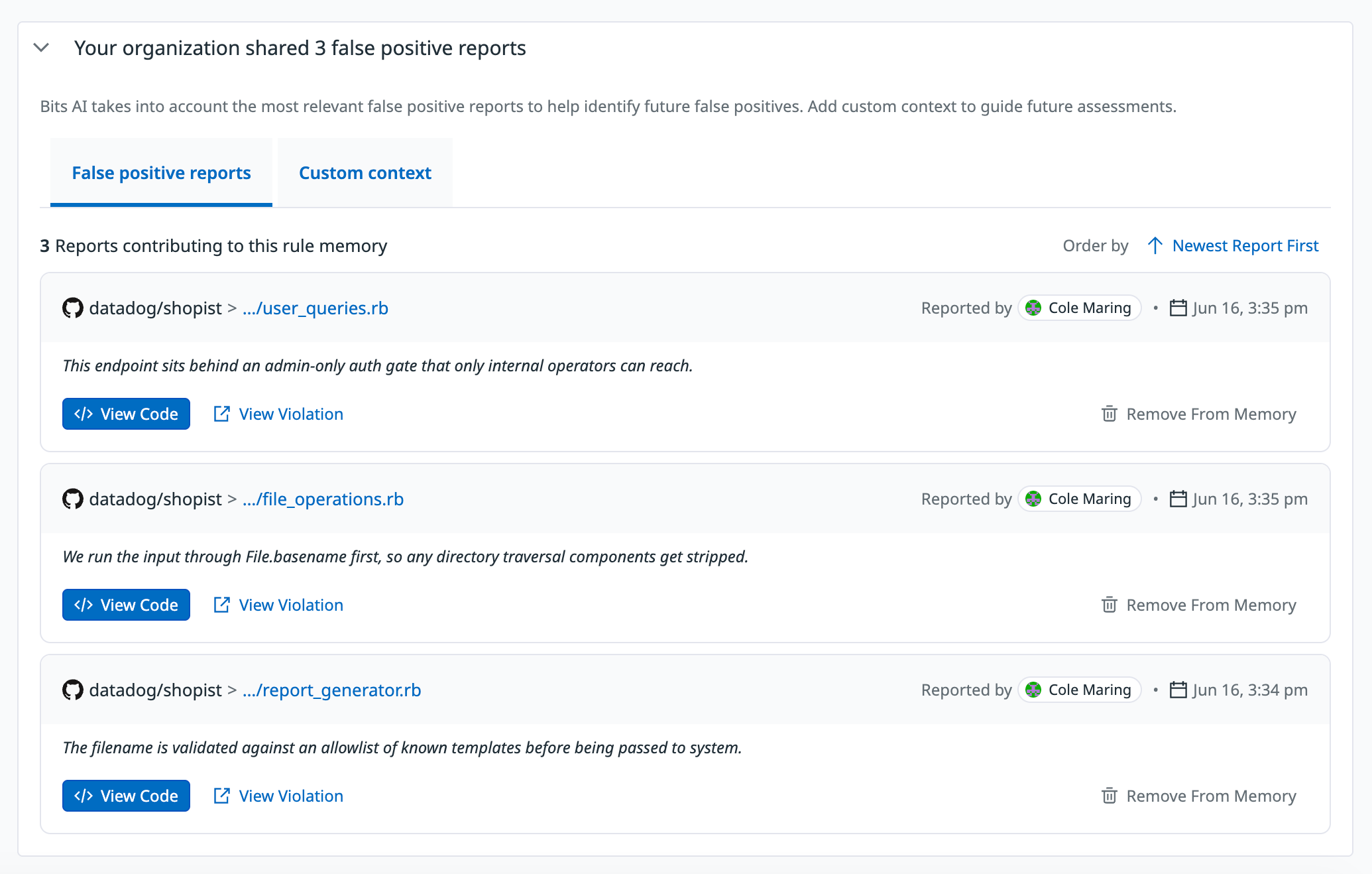1372x874 pixels.
Task: Open View Violation for file_operations.rb report
Action: [x=278, y=605]
